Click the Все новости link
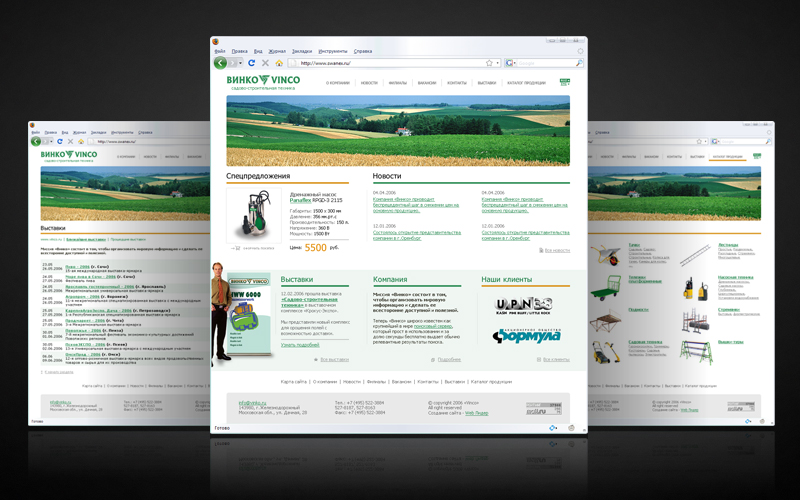Image resolution: width=800 pixels, height=500 pixels. pos(557,250)
